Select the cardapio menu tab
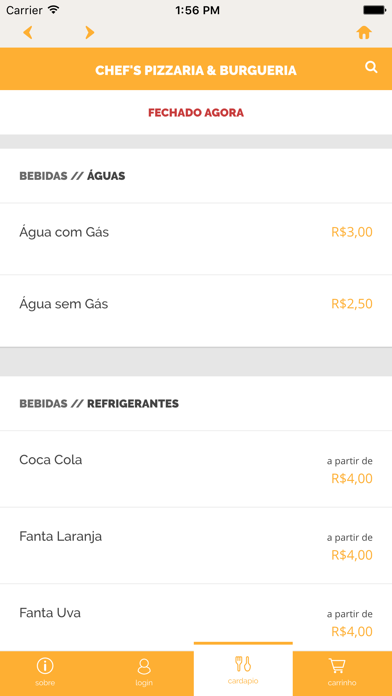This screenshot has width=392, height=696. tap(243, 670)
